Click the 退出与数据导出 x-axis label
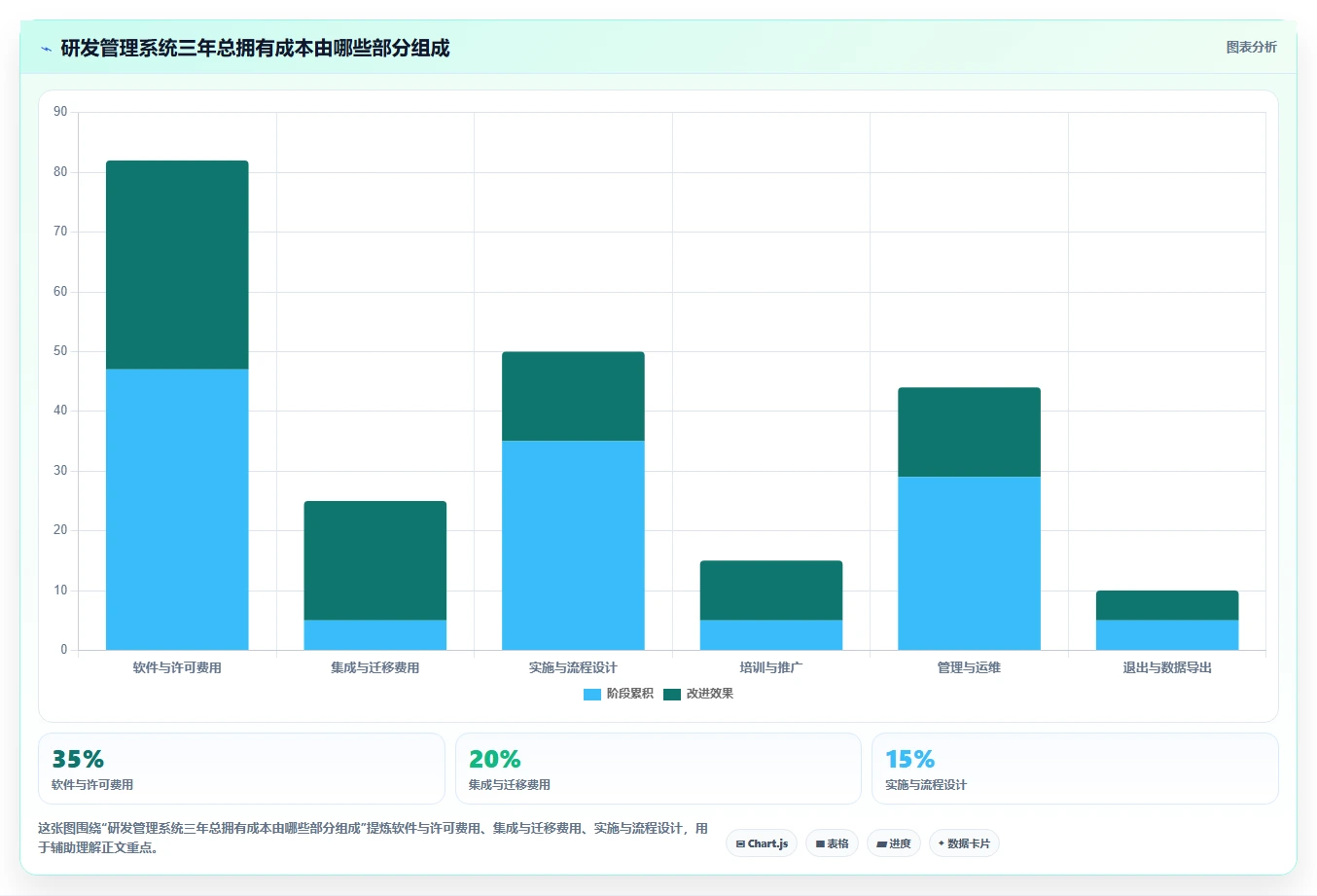1317x896 pixels. 1167,667
